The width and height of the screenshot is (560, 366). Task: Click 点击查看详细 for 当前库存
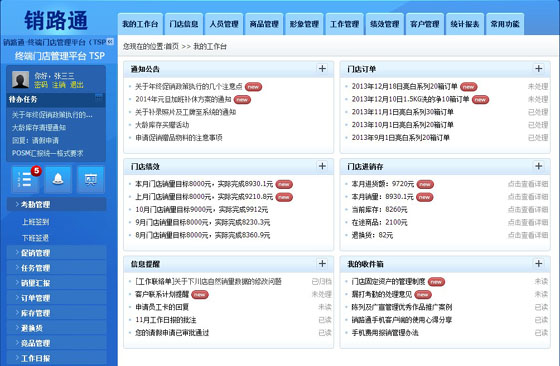coord(528,209)
